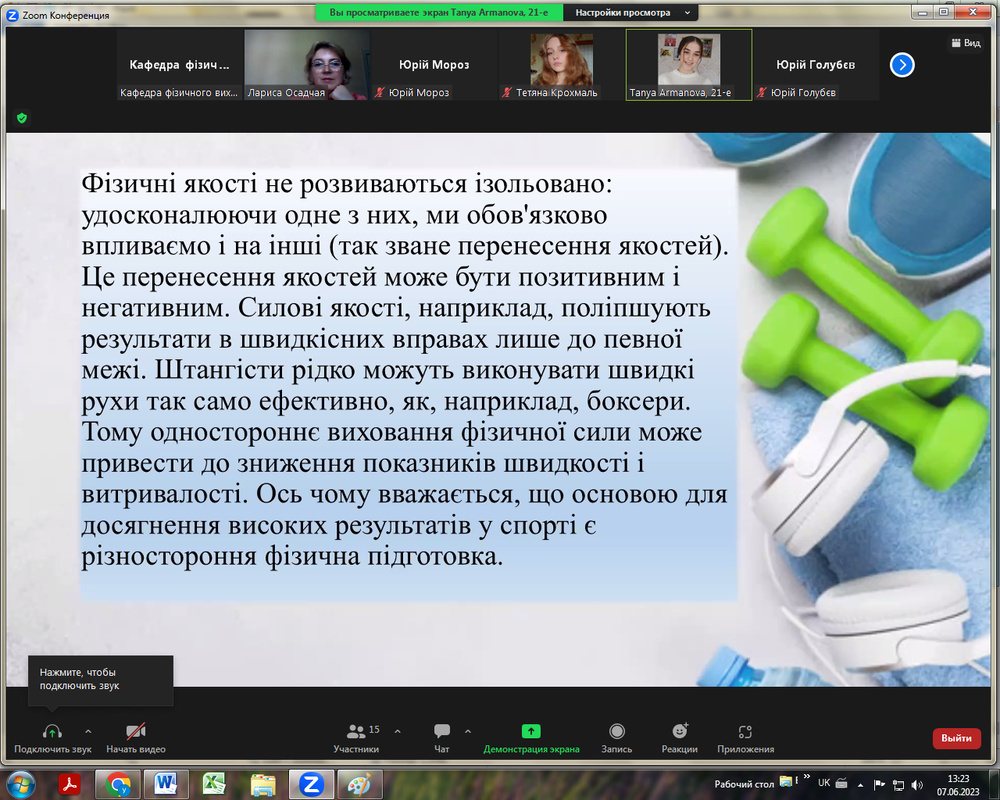Show hidden system tray icons

point(860,785)
